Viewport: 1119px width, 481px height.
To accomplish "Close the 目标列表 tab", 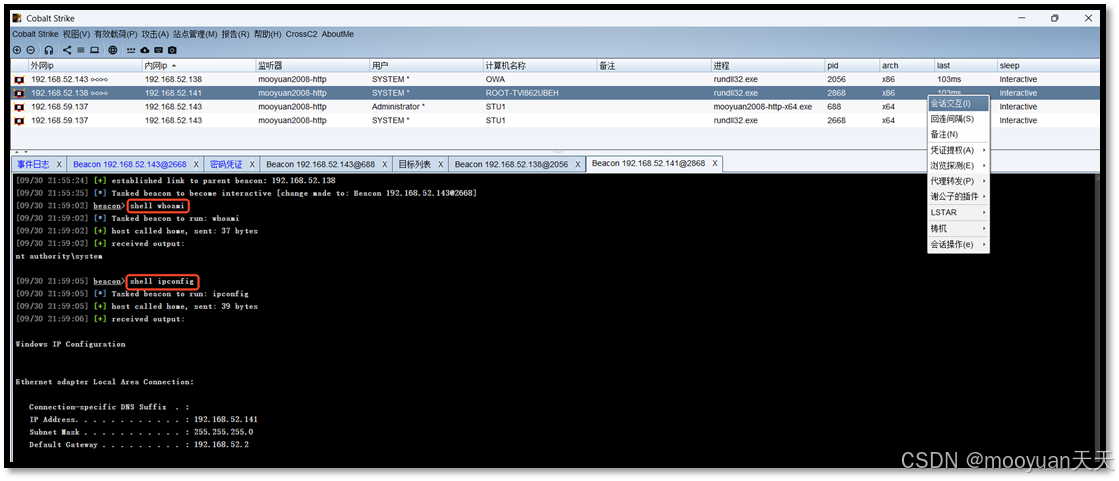I will [440, 164].
